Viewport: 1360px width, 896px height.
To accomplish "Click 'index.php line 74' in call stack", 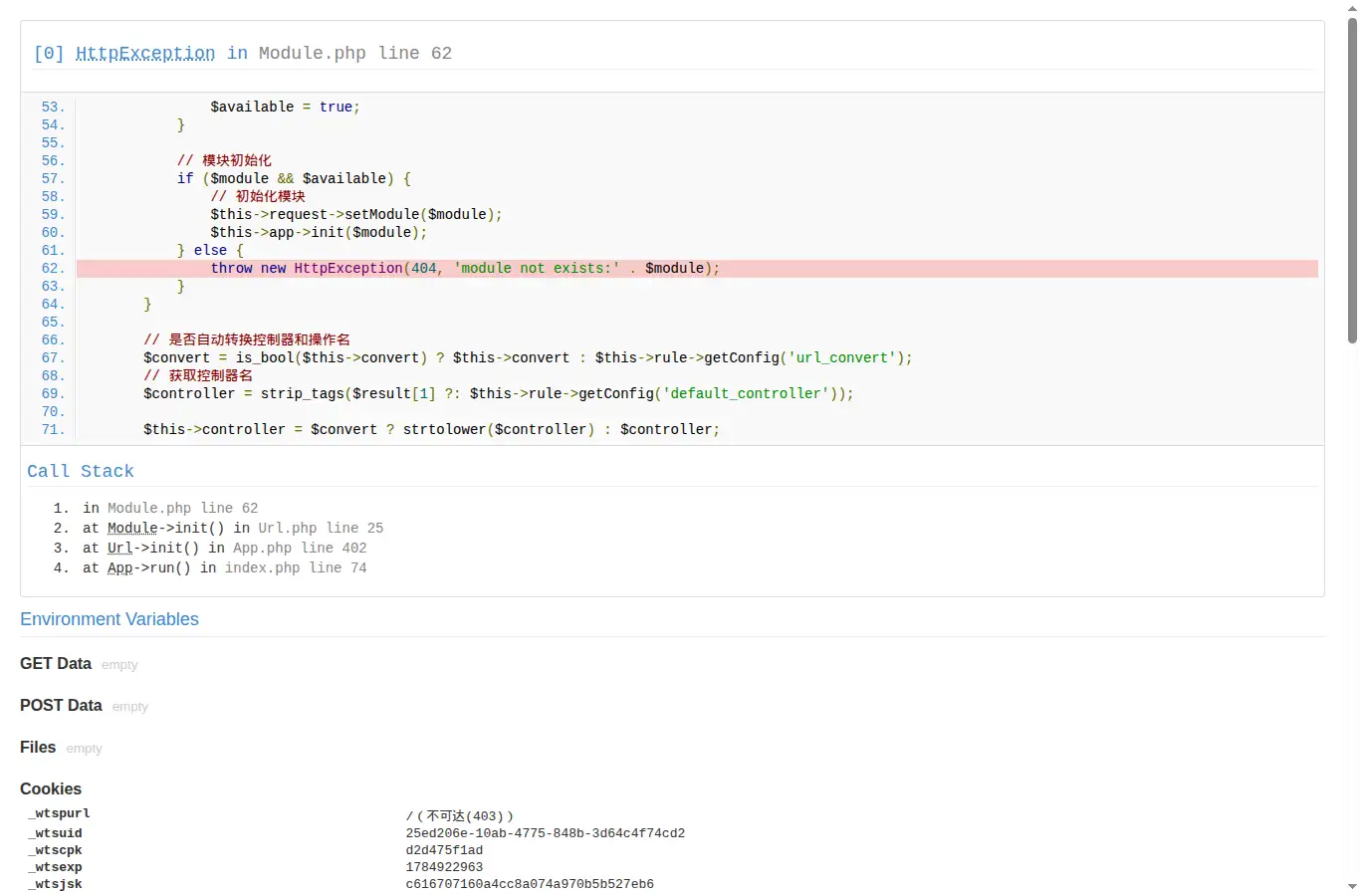I will [296, 567].
